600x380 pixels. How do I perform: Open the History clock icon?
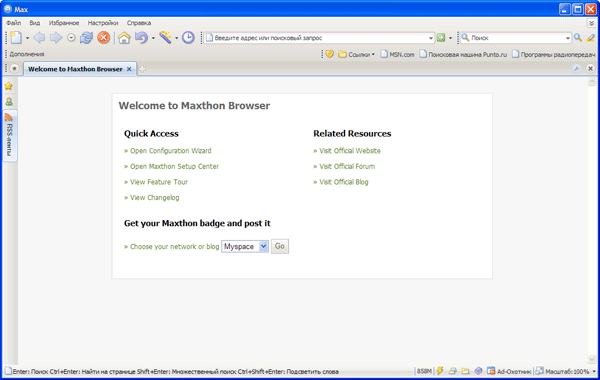click(188, 38)
